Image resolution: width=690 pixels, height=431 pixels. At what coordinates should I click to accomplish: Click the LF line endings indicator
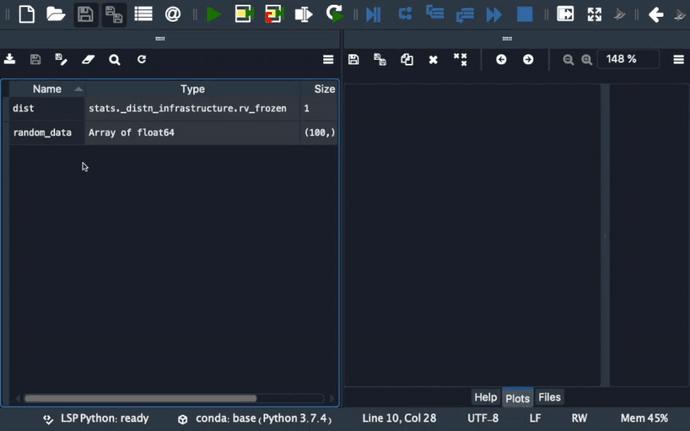[x=535, y=418]
